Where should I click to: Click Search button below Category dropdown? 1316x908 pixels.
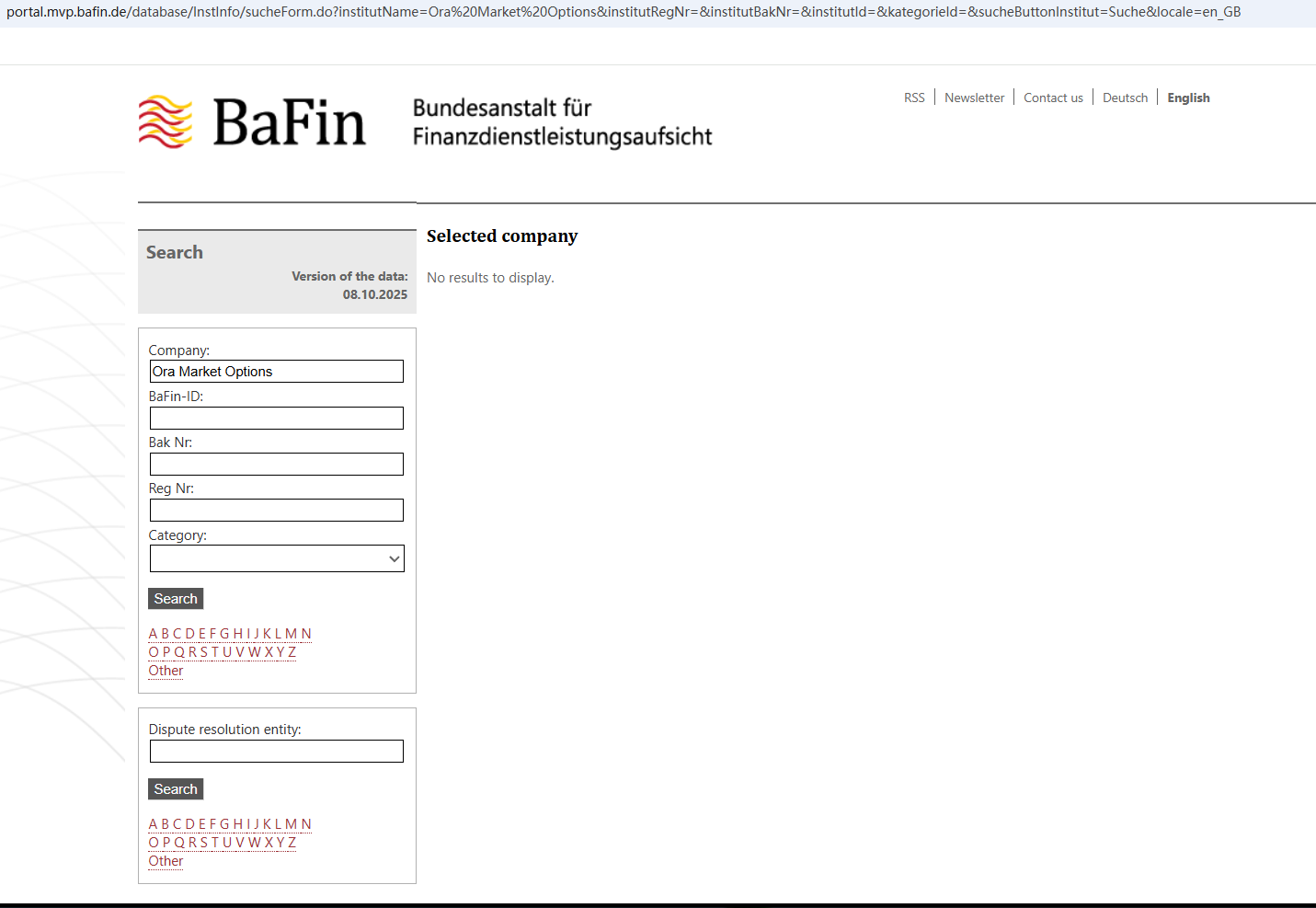[176, 599]
